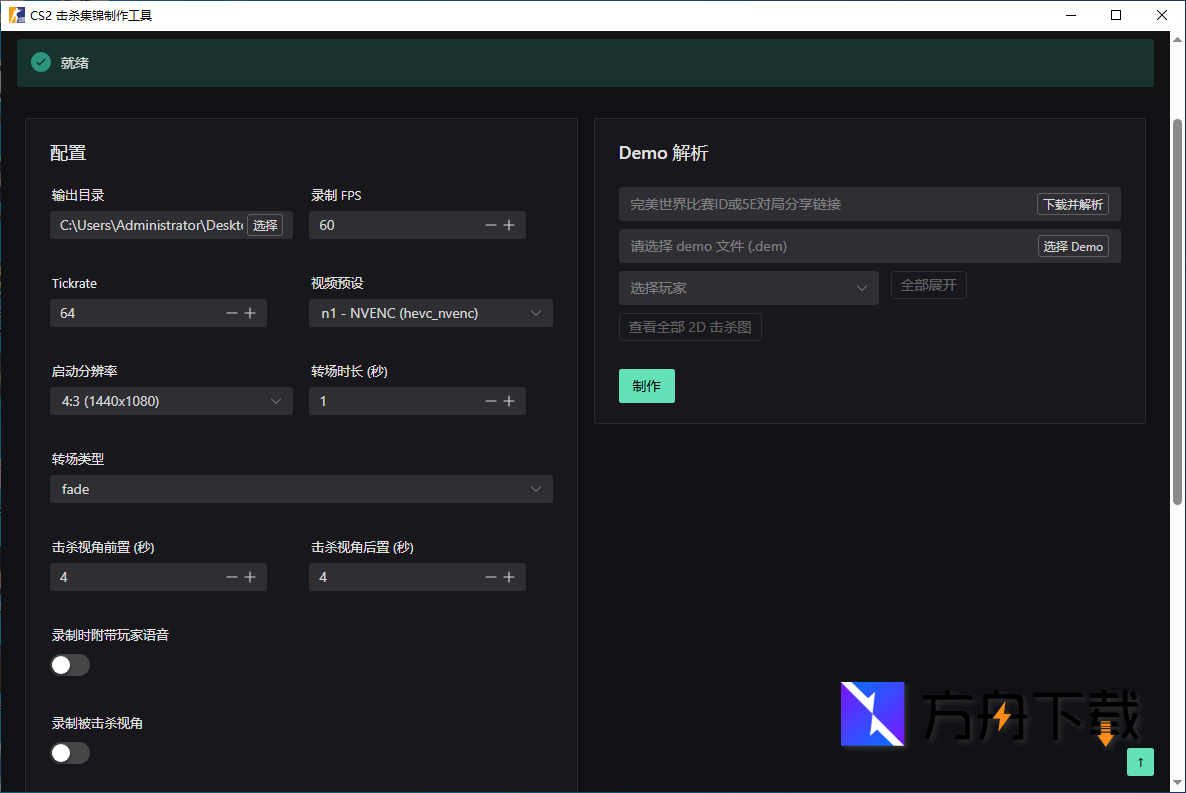This screenshot has height=793, width=1186.
Task: Enable the 录制时附带玩家语音 switch
Action: click(x=70, y=664)
